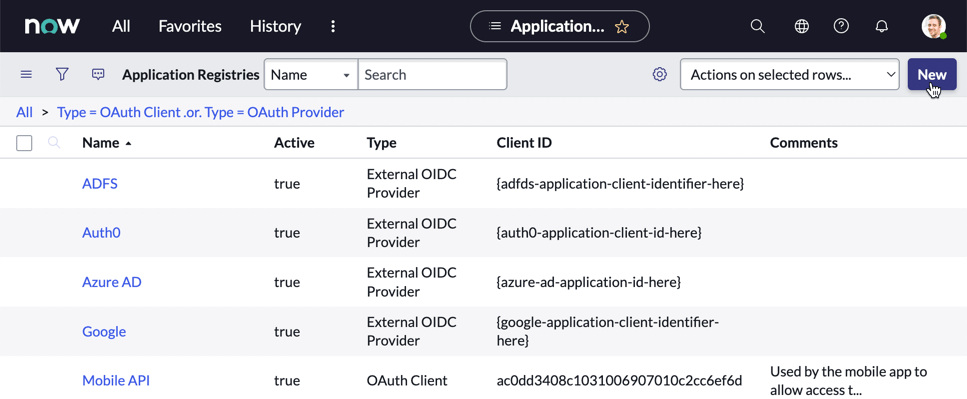Screen dimensions: 967x399
Task: Open the help question mark icon
Action: tap(841, 26)
